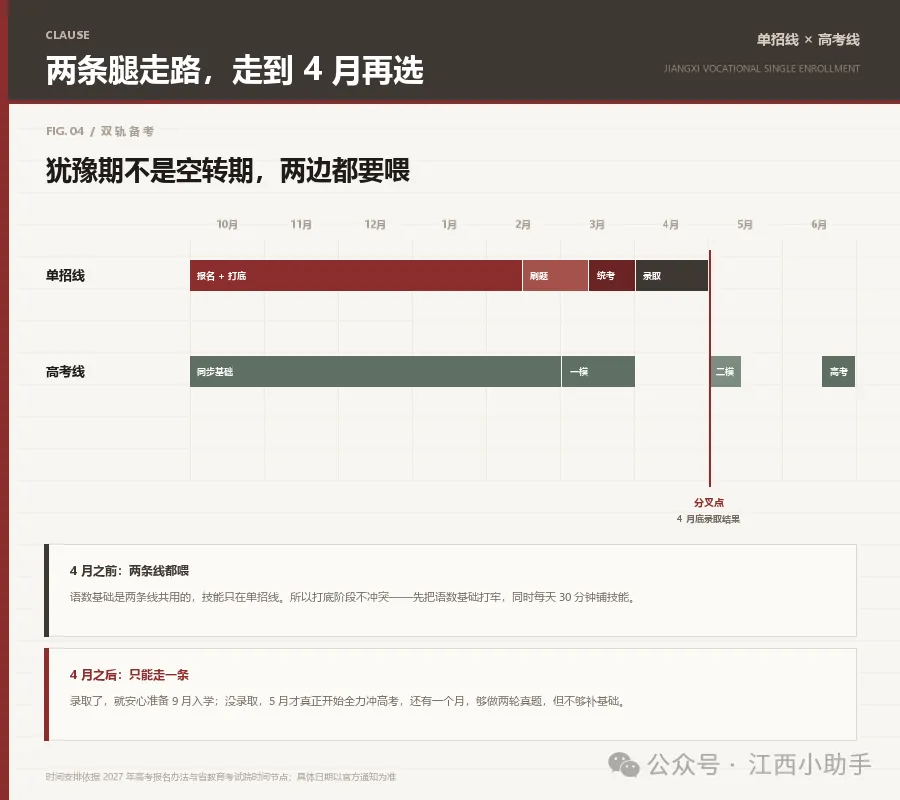Select the 一模 timeline segment
The height and width of the screenshot is (800, 900).
click(x=598, y=371)
